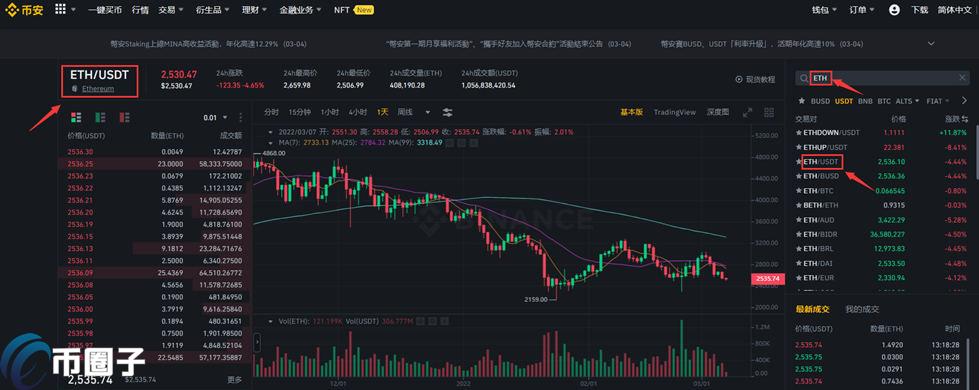The image size is (979, 390).
Task: Toggle favorite star for ETHDOWN/USDT pair
Action: (799, 132)
